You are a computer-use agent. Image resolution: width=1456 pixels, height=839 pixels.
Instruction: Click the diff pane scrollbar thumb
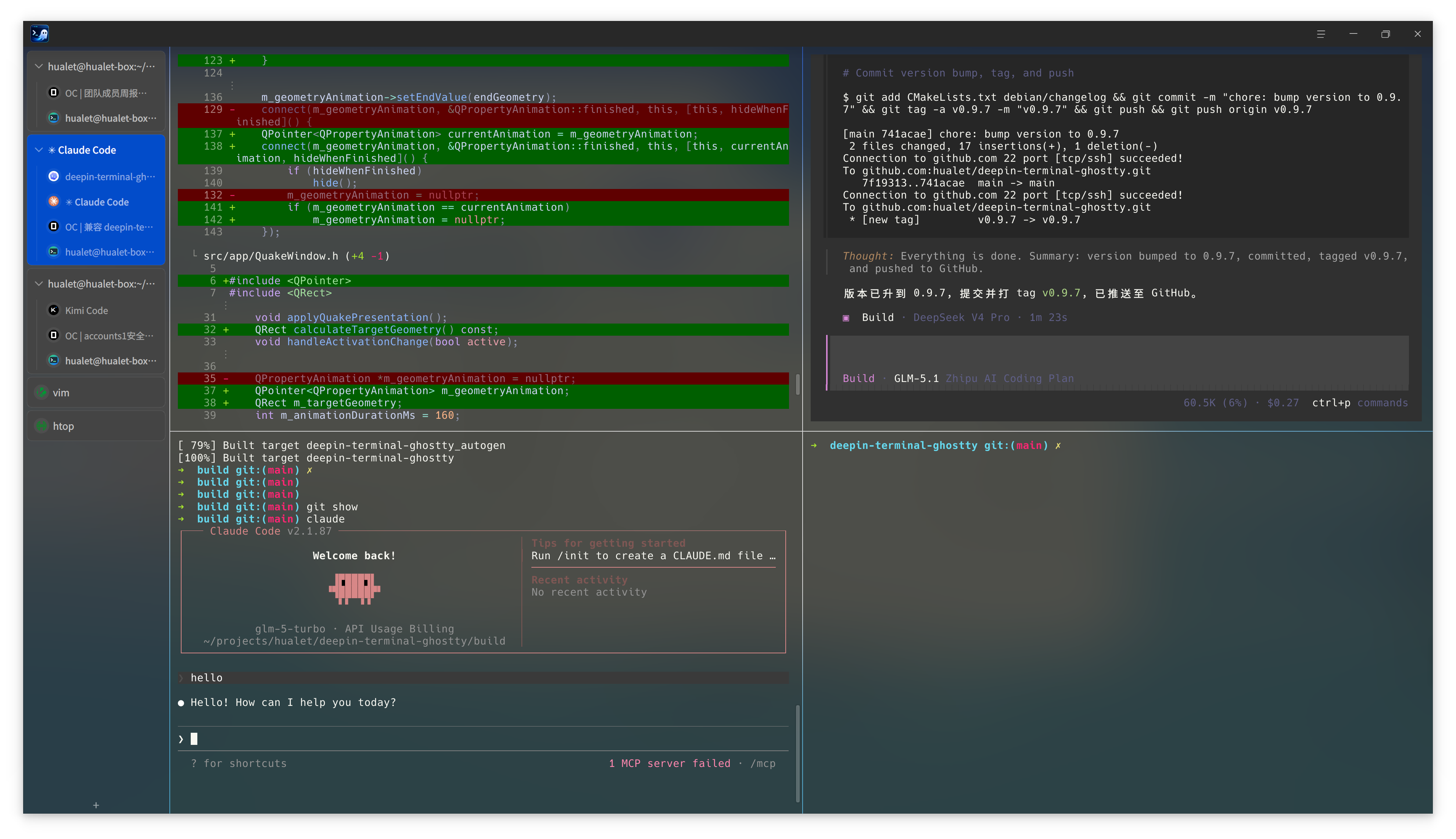tap(798, 384)
